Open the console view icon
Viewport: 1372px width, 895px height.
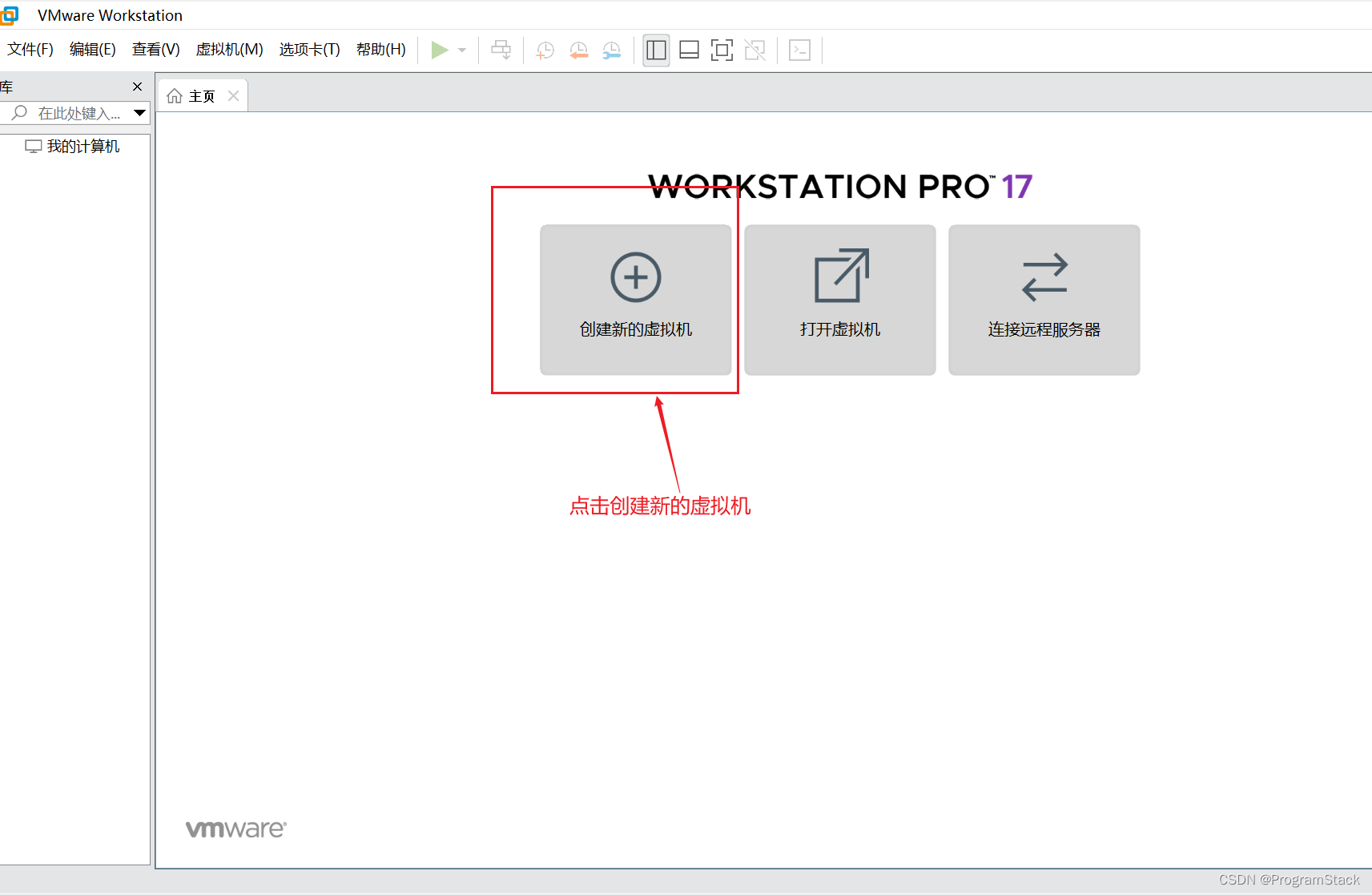coord(799,50)
